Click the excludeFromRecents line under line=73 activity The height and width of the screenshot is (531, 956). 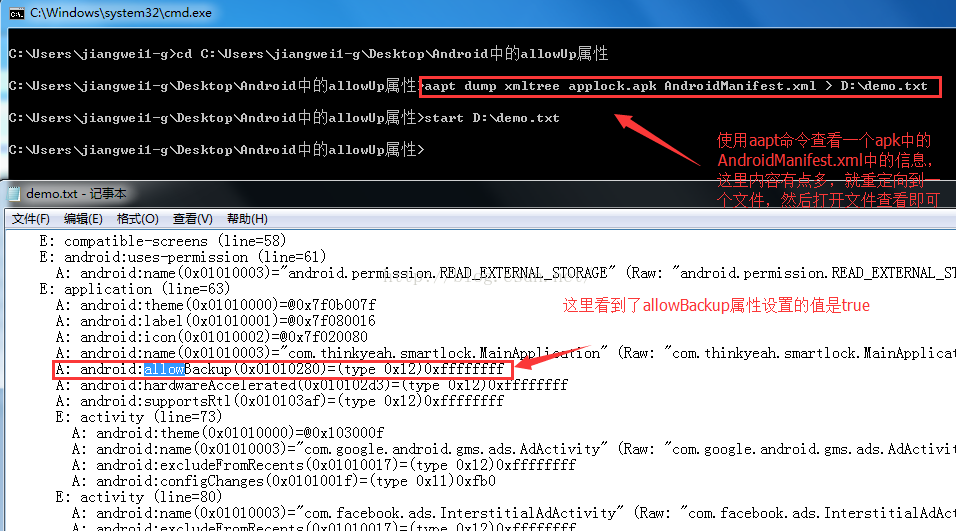(x=323, y=465)
